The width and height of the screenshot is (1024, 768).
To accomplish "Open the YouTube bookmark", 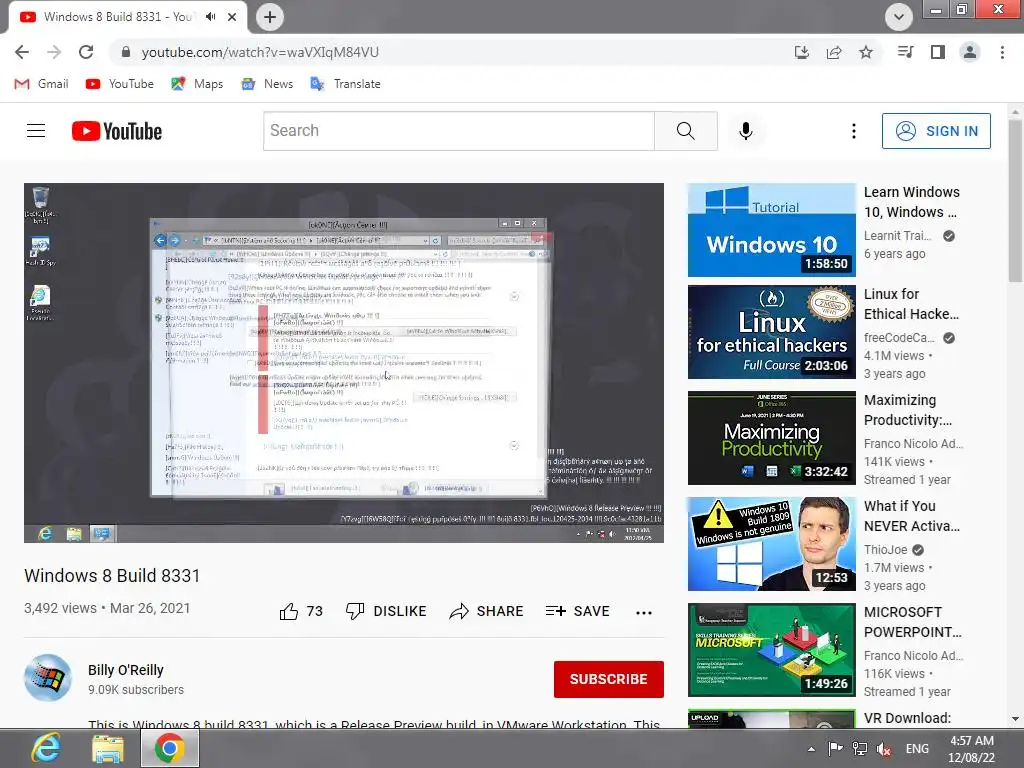I will click(x=120, y=84).
